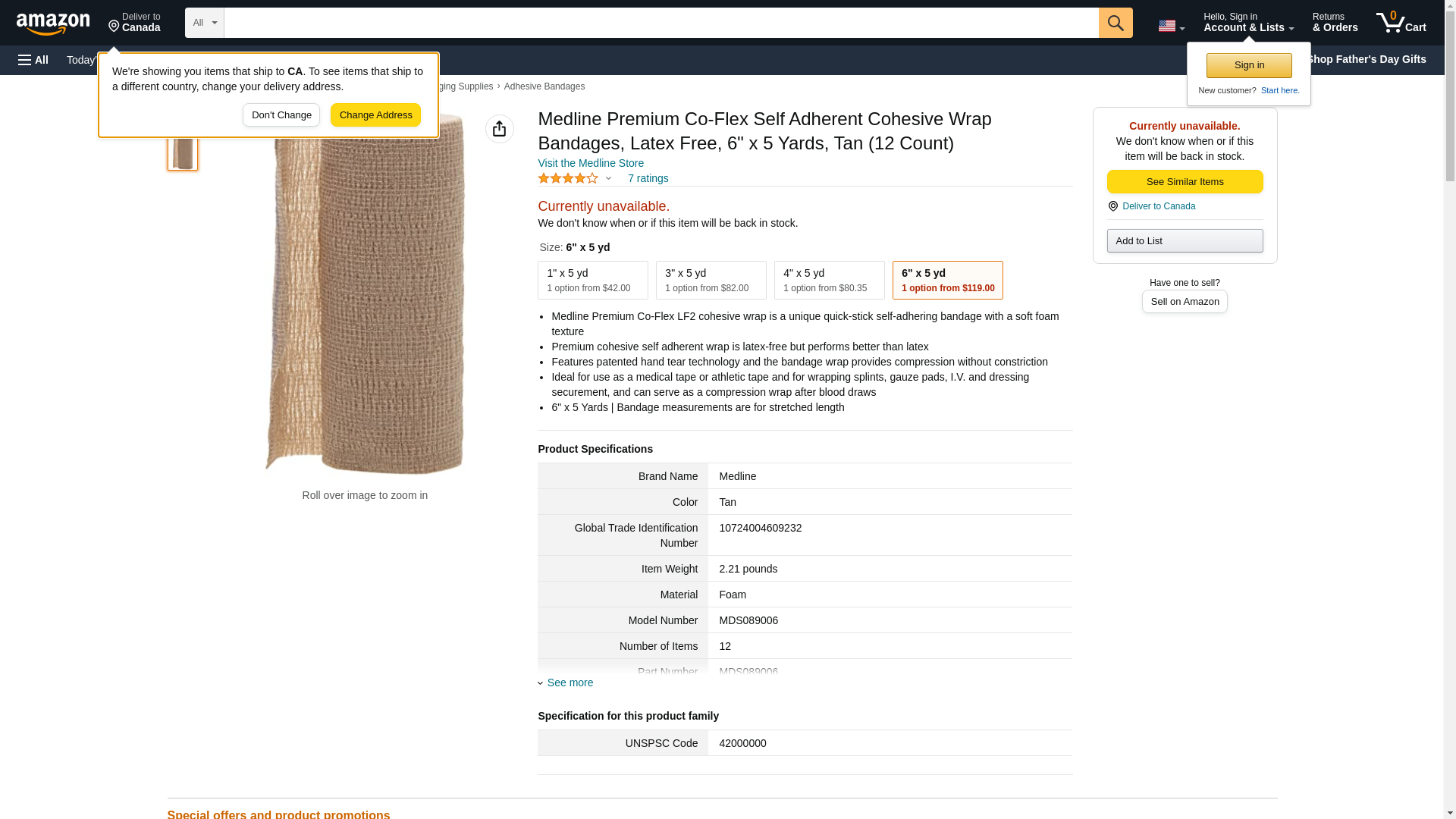Click the Amazon logo
The height and width of the screenshot is (819, 1456).
(53, 24)
